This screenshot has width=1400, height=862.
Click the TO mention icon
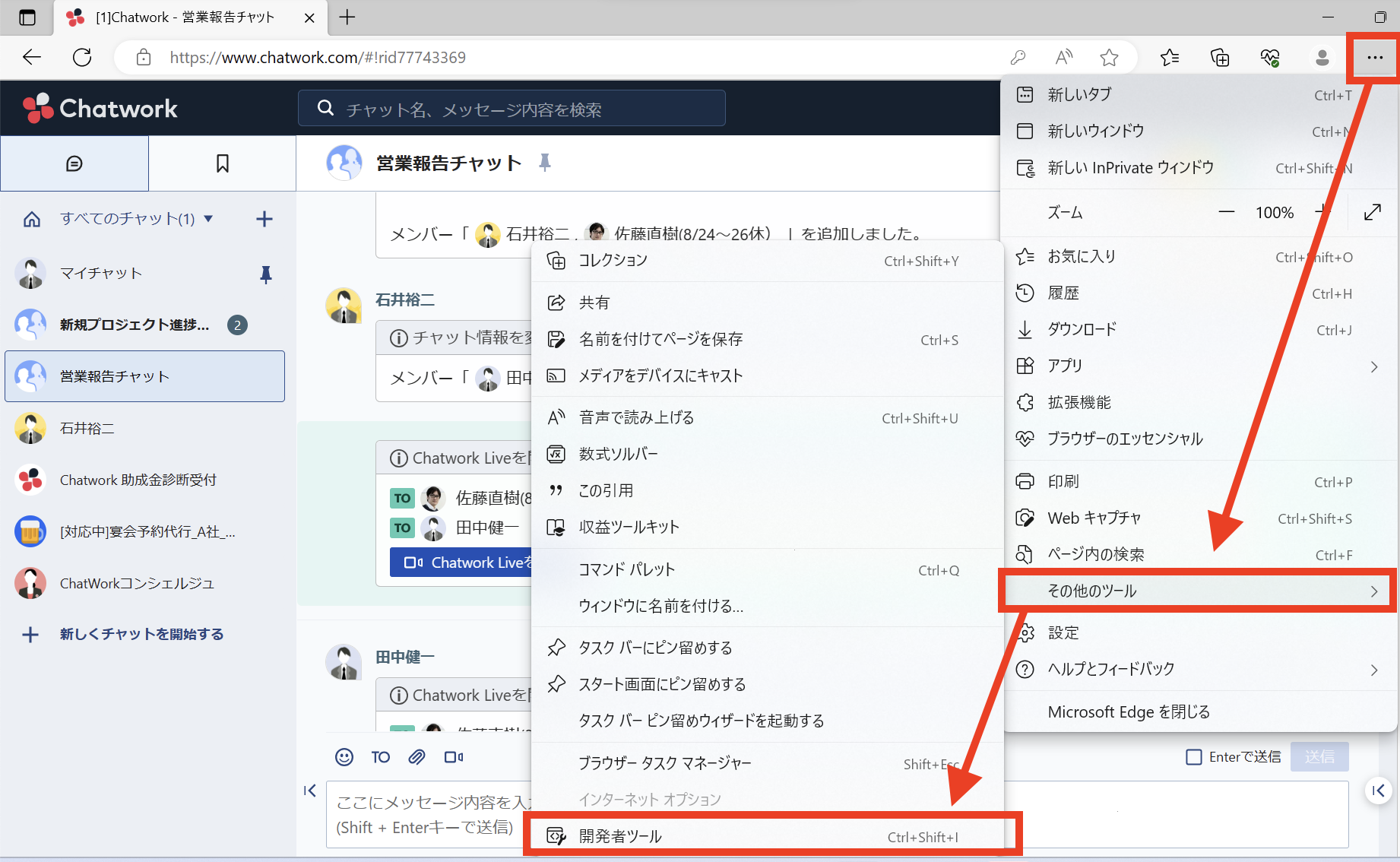[380, 757]
